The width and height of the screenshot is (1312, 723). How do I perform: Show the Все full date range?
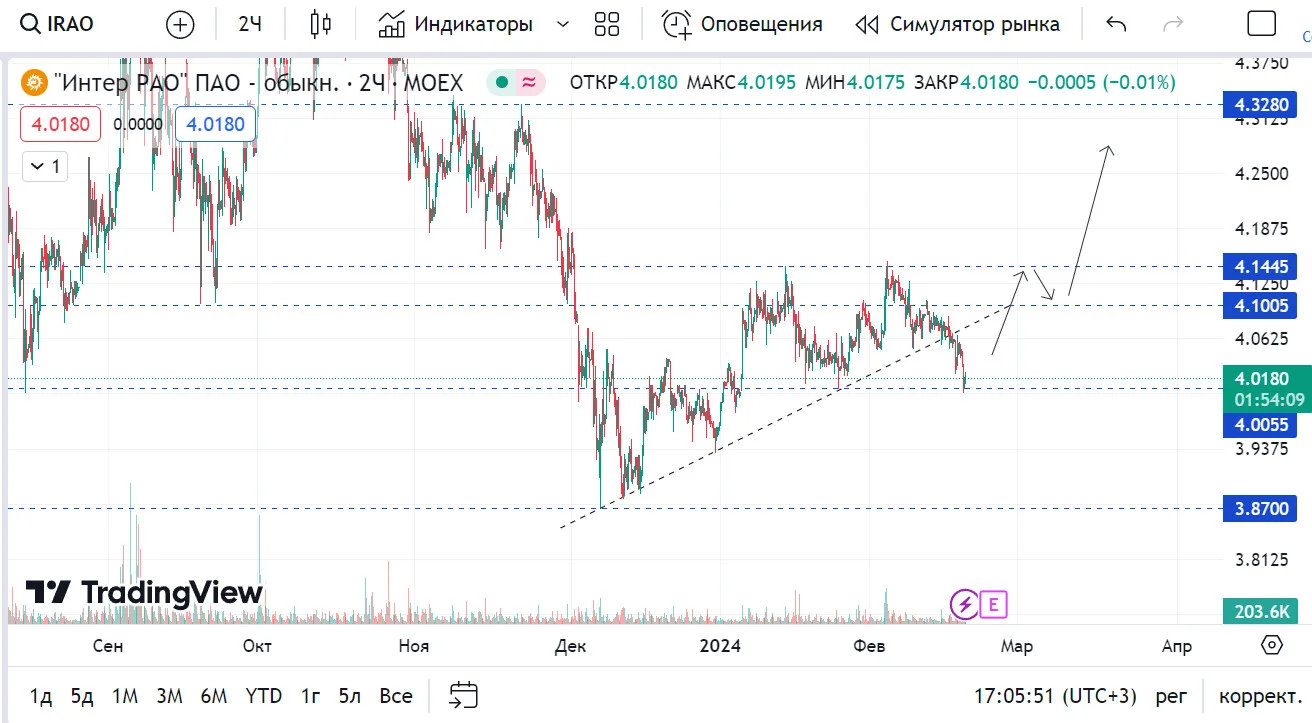pos(396,696)
